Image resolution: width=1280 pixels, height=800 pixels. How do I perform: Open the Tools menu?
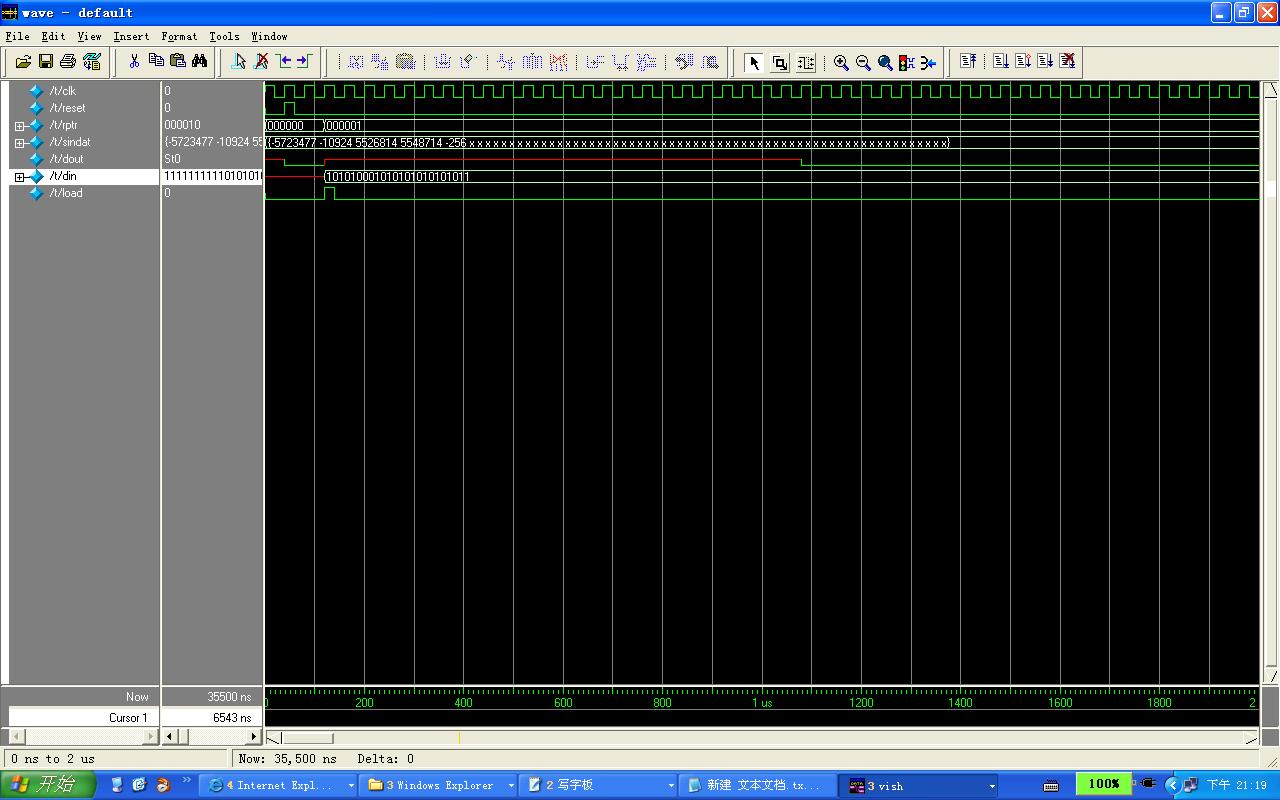click(x=224, y=36)
